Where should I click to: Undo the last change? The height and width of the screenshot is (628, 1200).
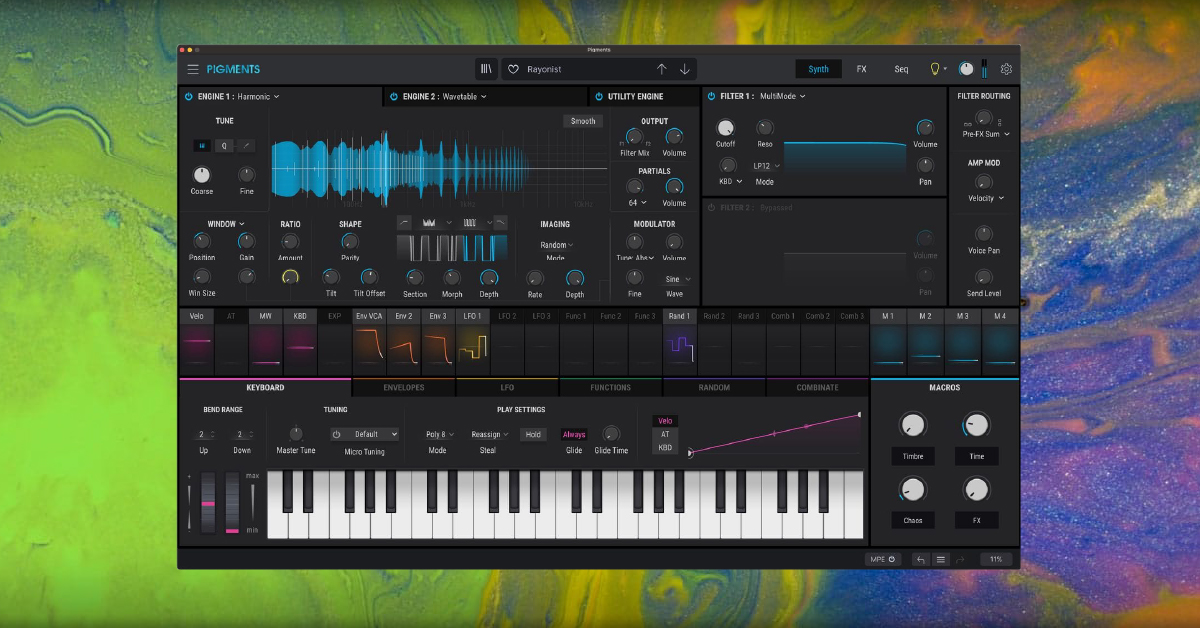point(921,560)
